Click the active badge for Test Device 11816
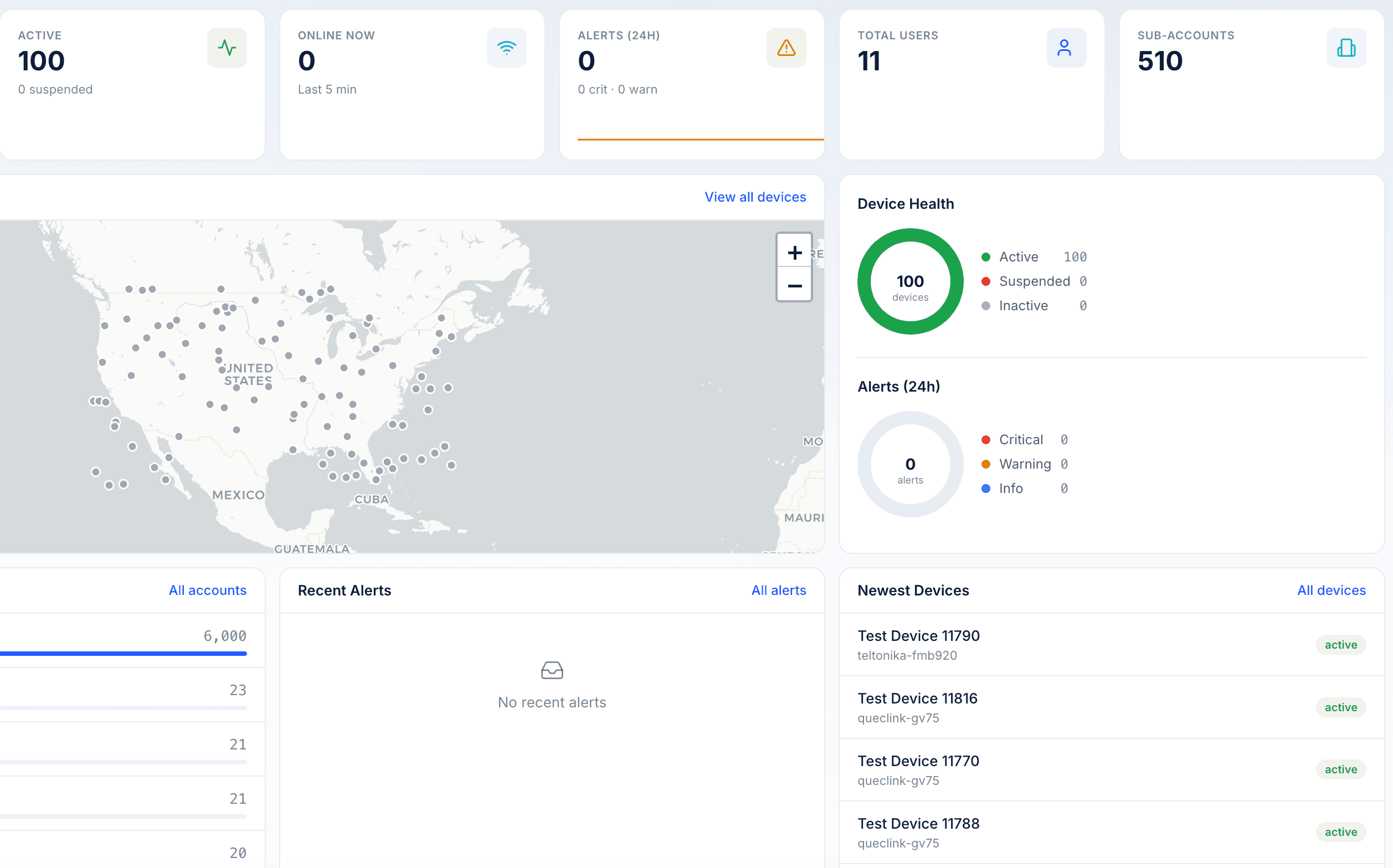Image resolution: width=1393 pixels, height=868 pixels. coord(1340,707)
